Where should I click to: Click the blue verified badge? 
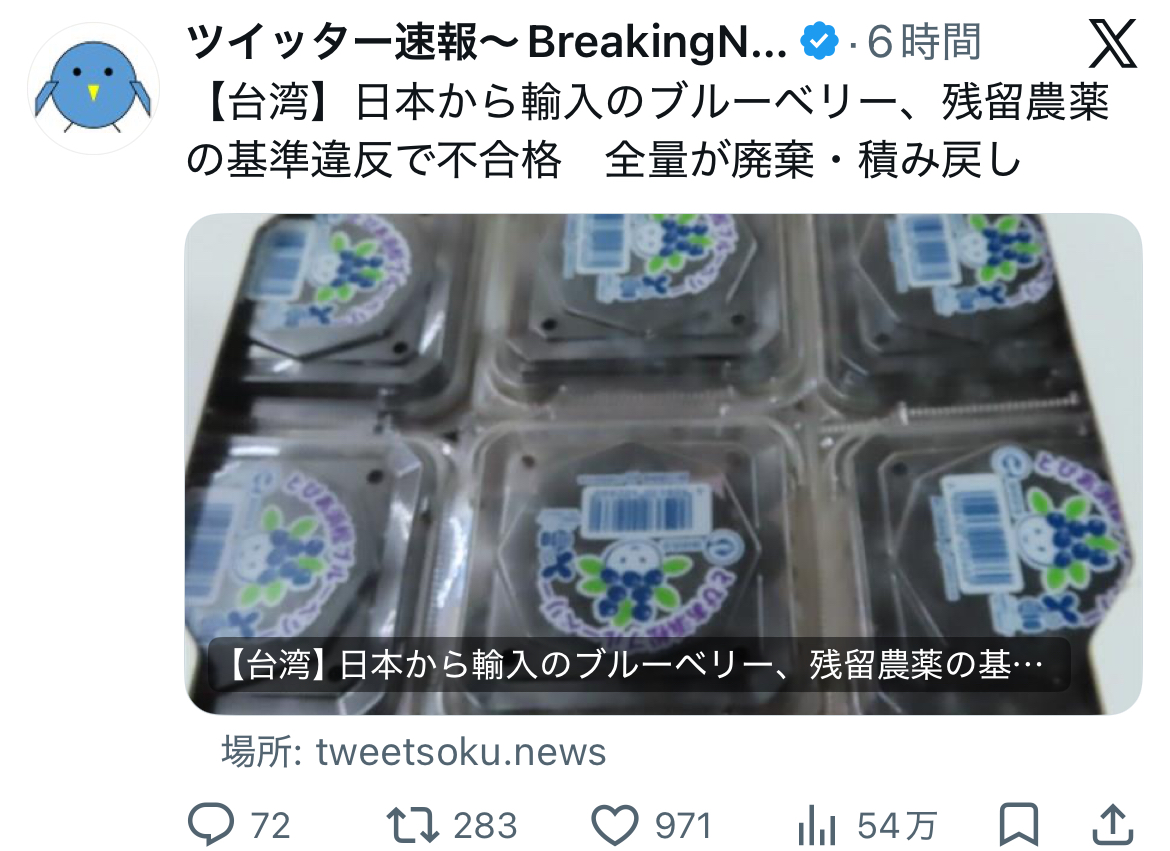pos(819,41)
